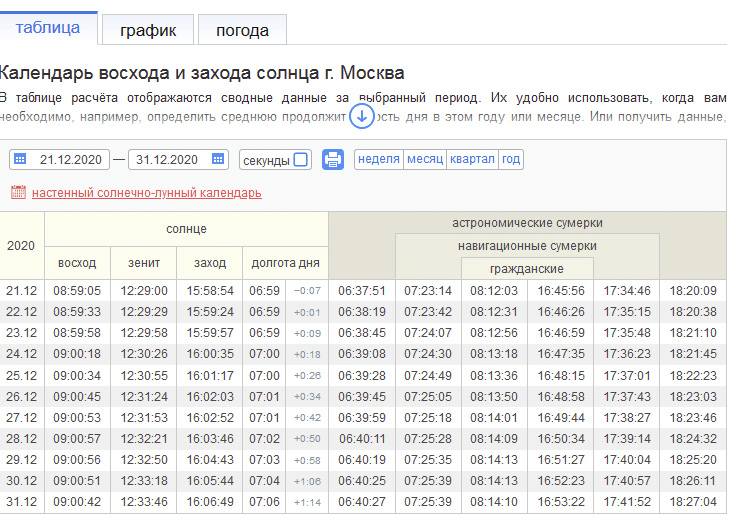Viewport: 737px width, 521px height.
Task: Click the гражданские header
Action: [x=527, y=269]
